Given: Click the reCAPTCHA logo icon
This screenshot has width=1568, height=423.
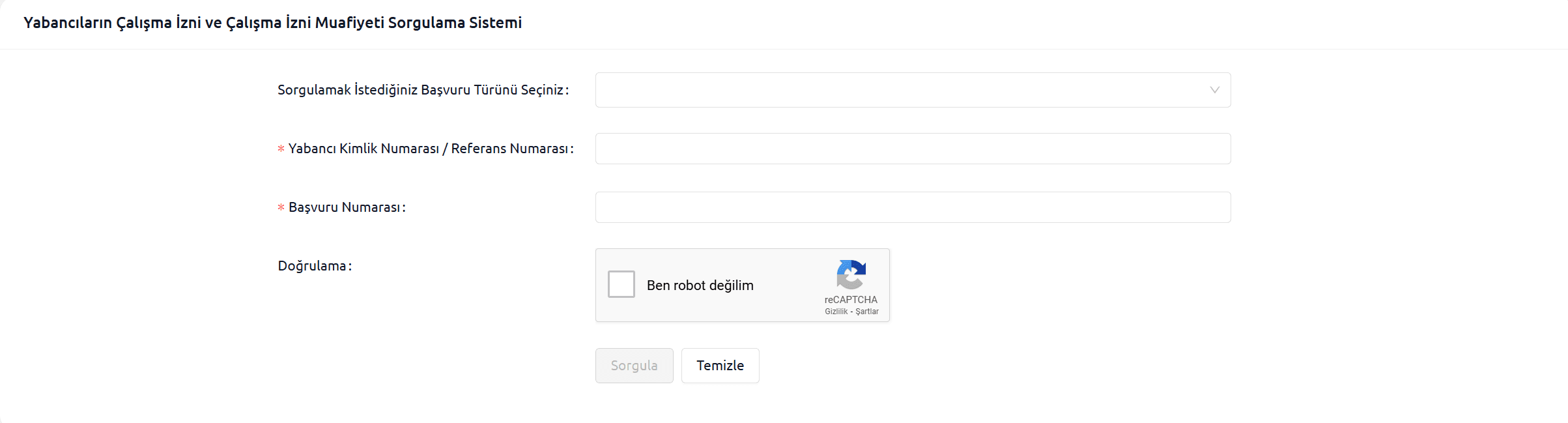Looking at the screenshot, I should 851,274.
